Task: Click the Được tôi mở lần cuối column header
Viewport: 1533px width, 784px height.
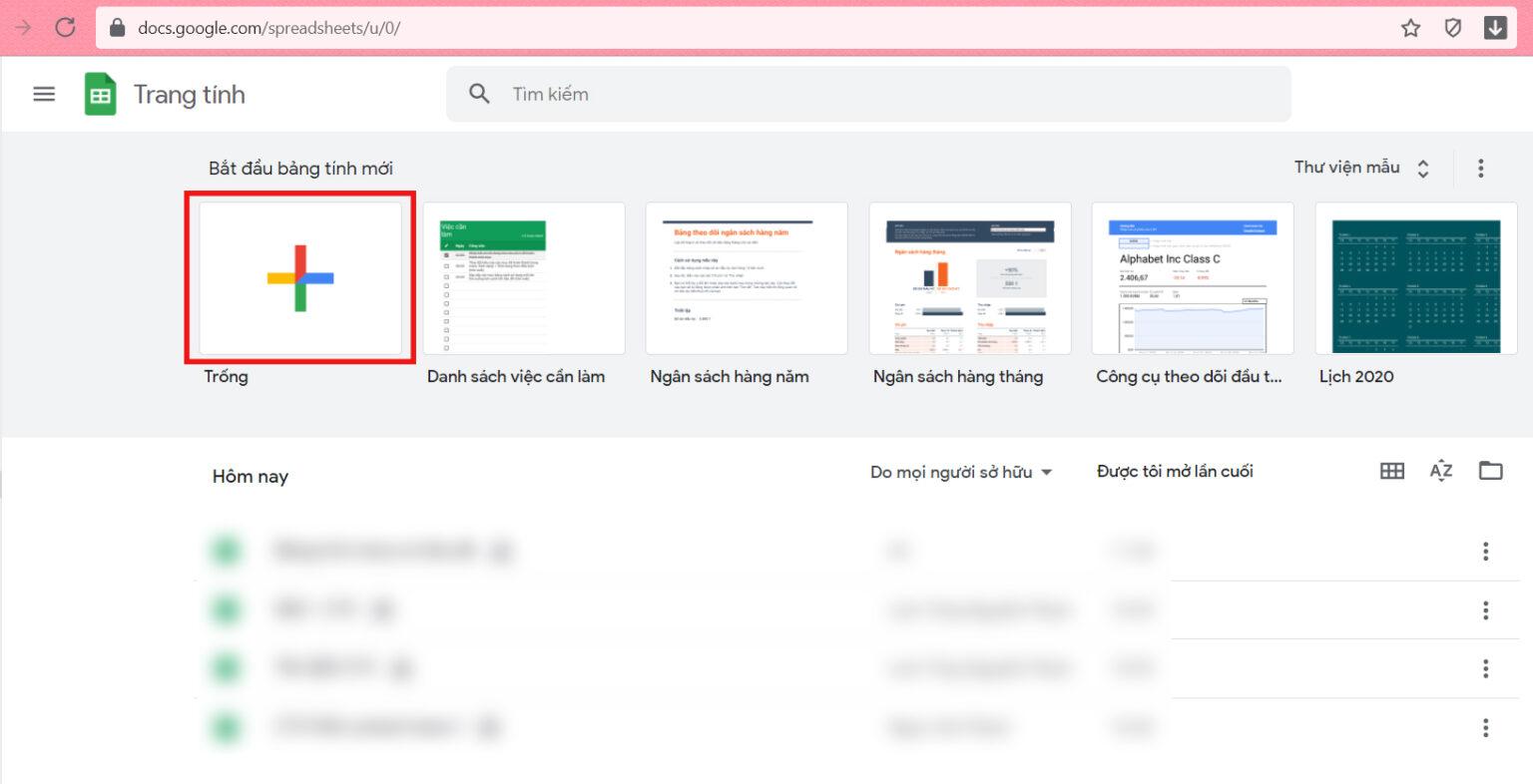Action: click(1175, 472)
